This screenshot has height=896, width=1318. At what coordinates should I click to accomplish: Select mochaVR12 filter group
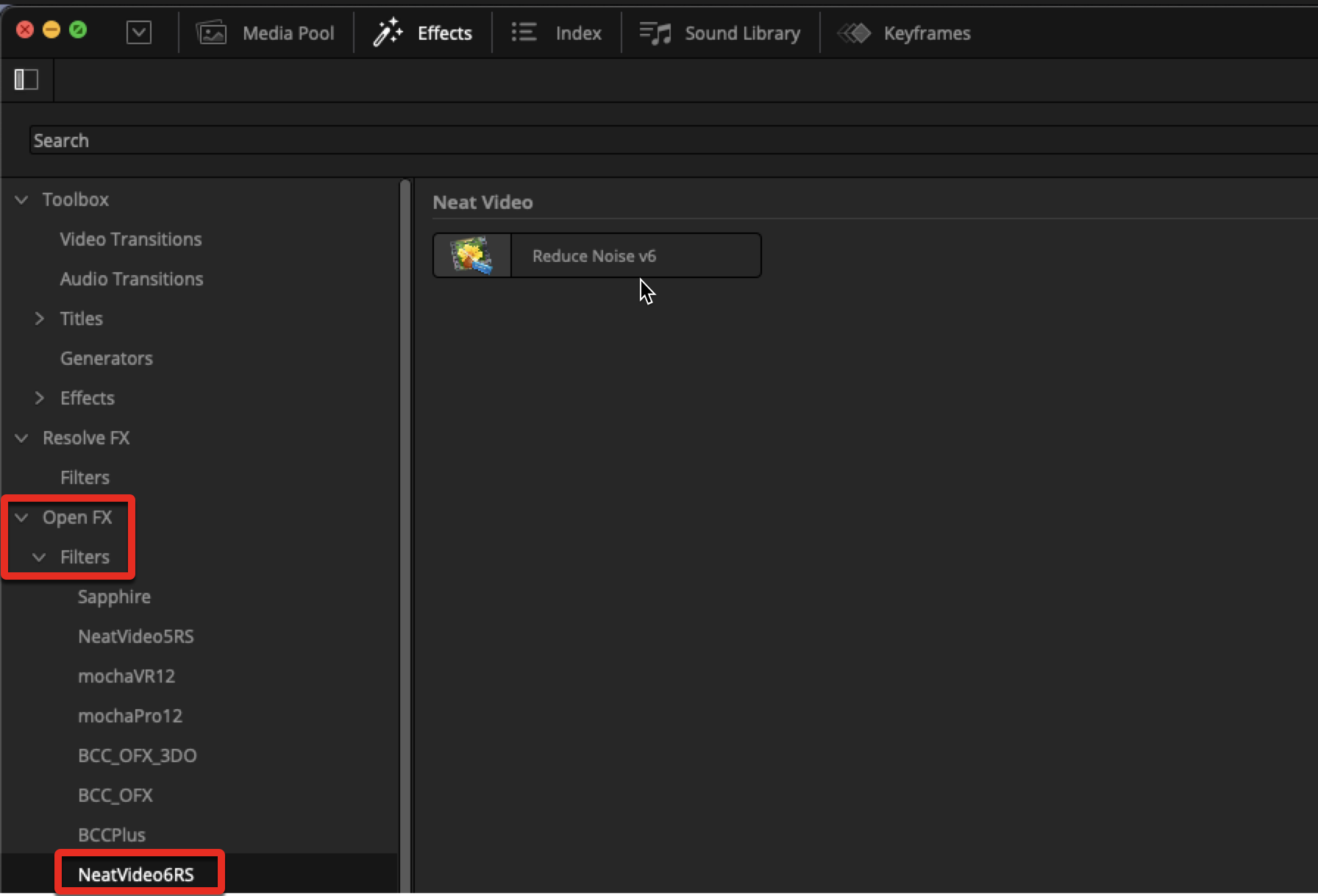pyautogui.click(x=127, y=676)
